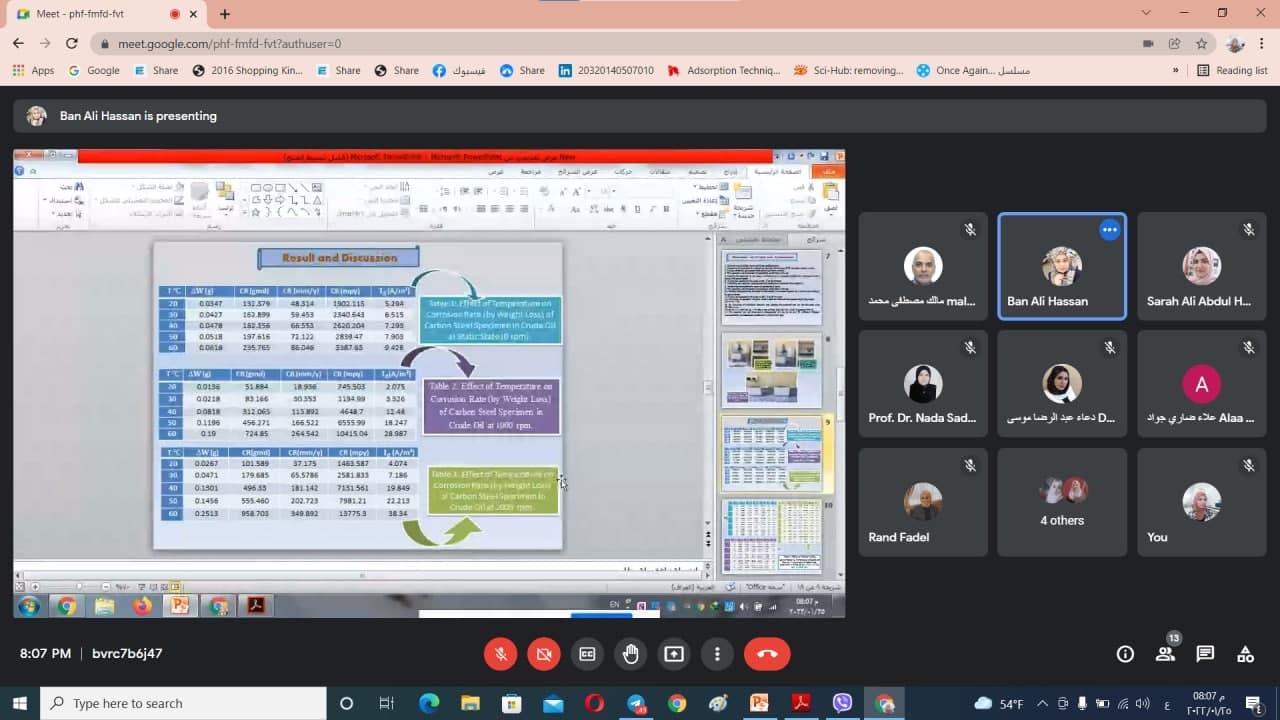The image size is (1280, 720).
Task: Show the people list with 13 participants
Action: point(1165,654)
